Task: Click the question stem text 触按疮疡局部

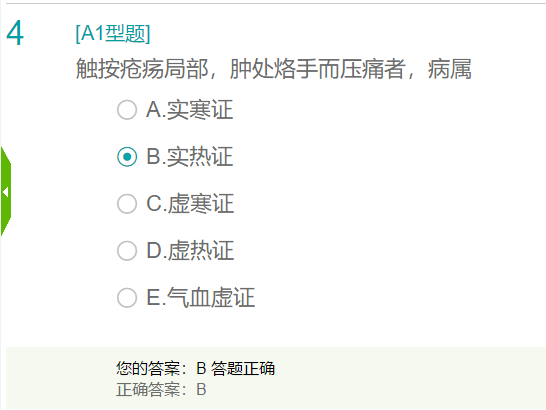Action: point(142,69)
